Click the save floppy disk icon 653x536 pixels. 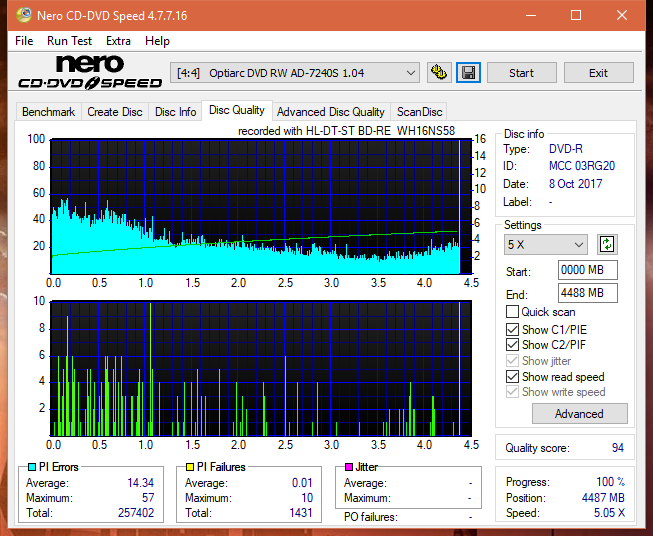pos(469,73)
